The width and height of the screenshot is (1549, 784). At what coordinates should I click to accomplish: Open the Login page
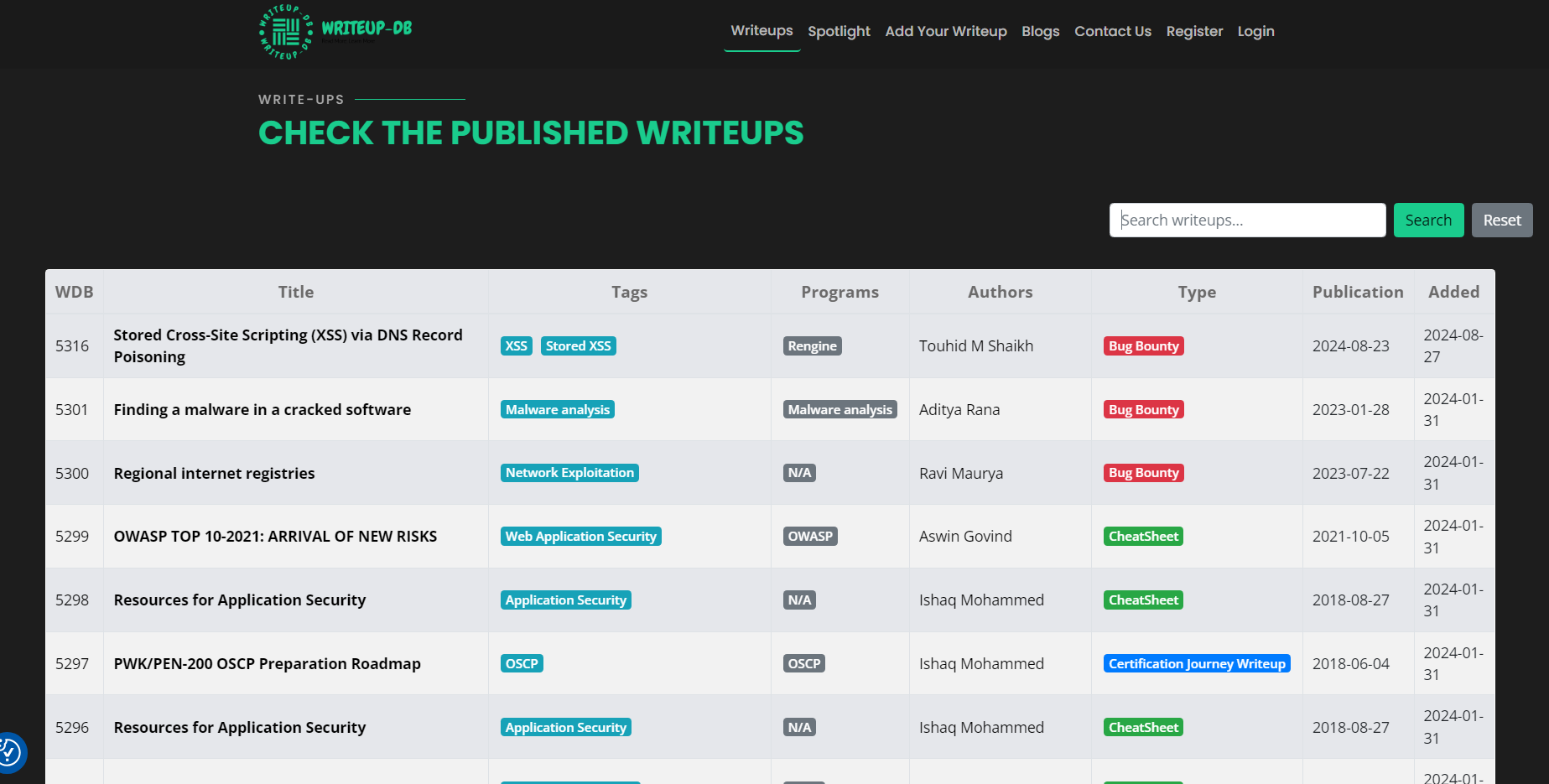(x=1255, y=31)
